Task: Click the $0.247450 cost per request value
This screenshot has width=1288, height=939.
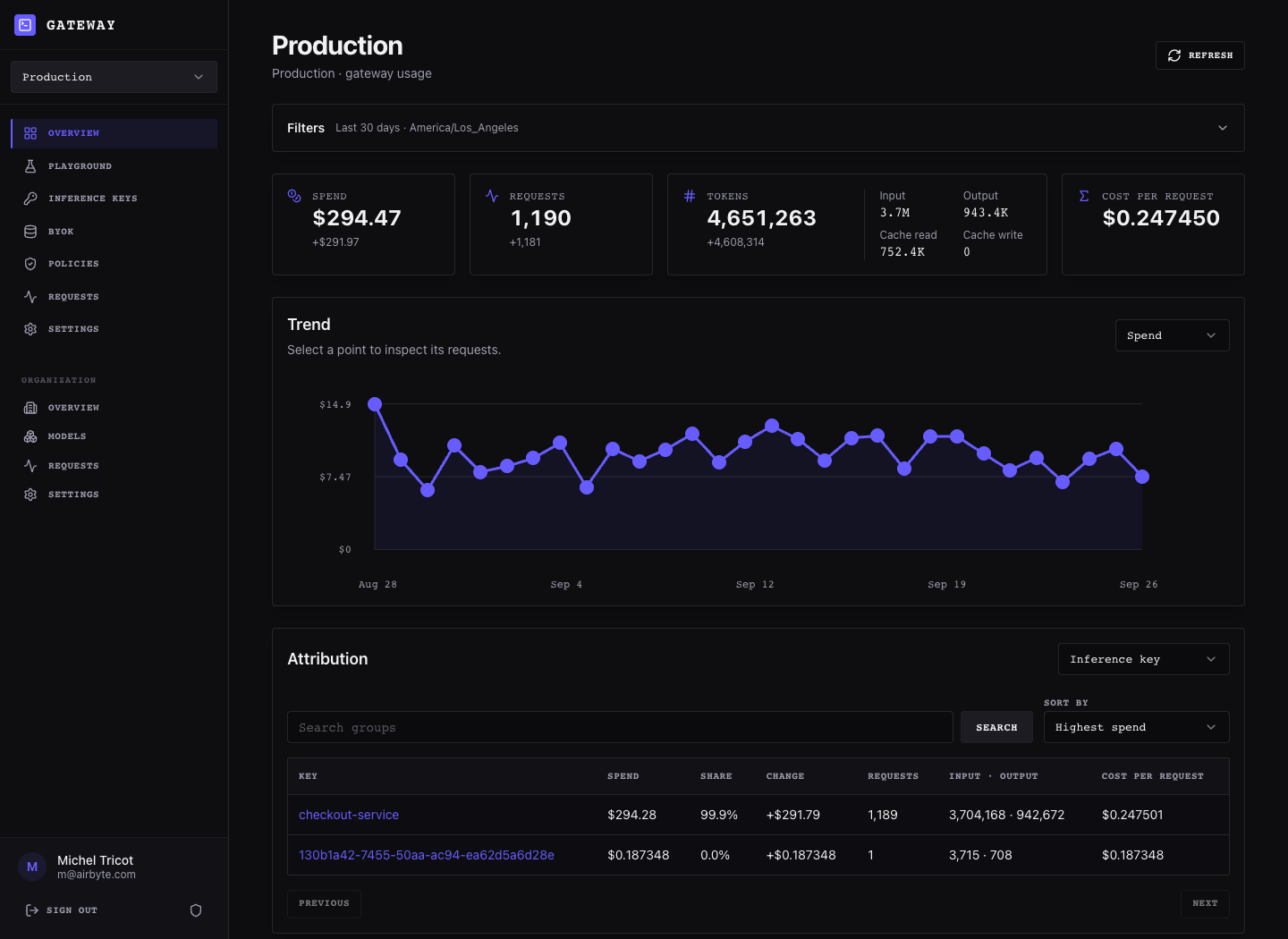Action: [x=1161, y=218]
